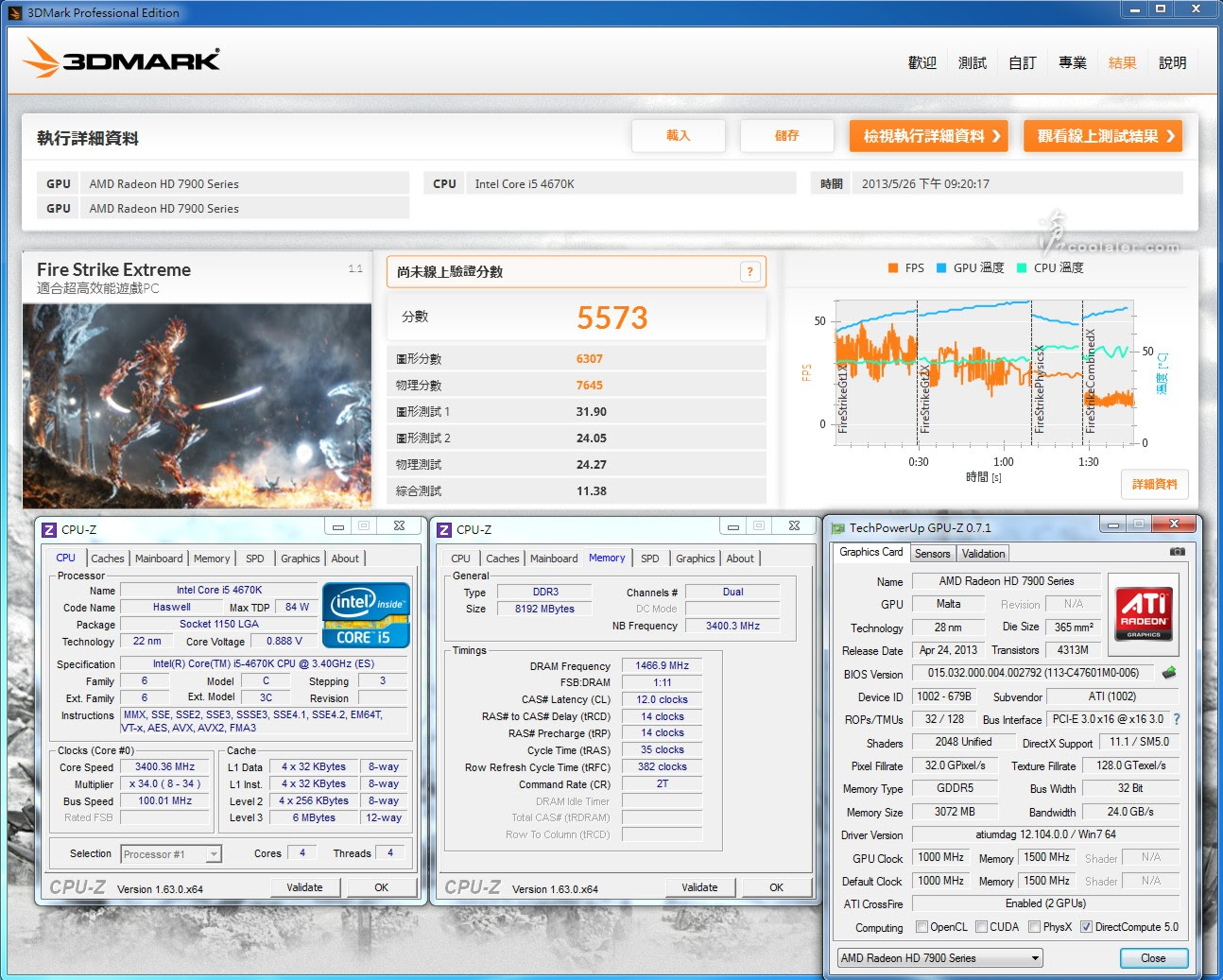The height and width of the screenshot is (980, 1223).
Task: Click the Driver Version atiumdag field
Action: click(1045, 835)
